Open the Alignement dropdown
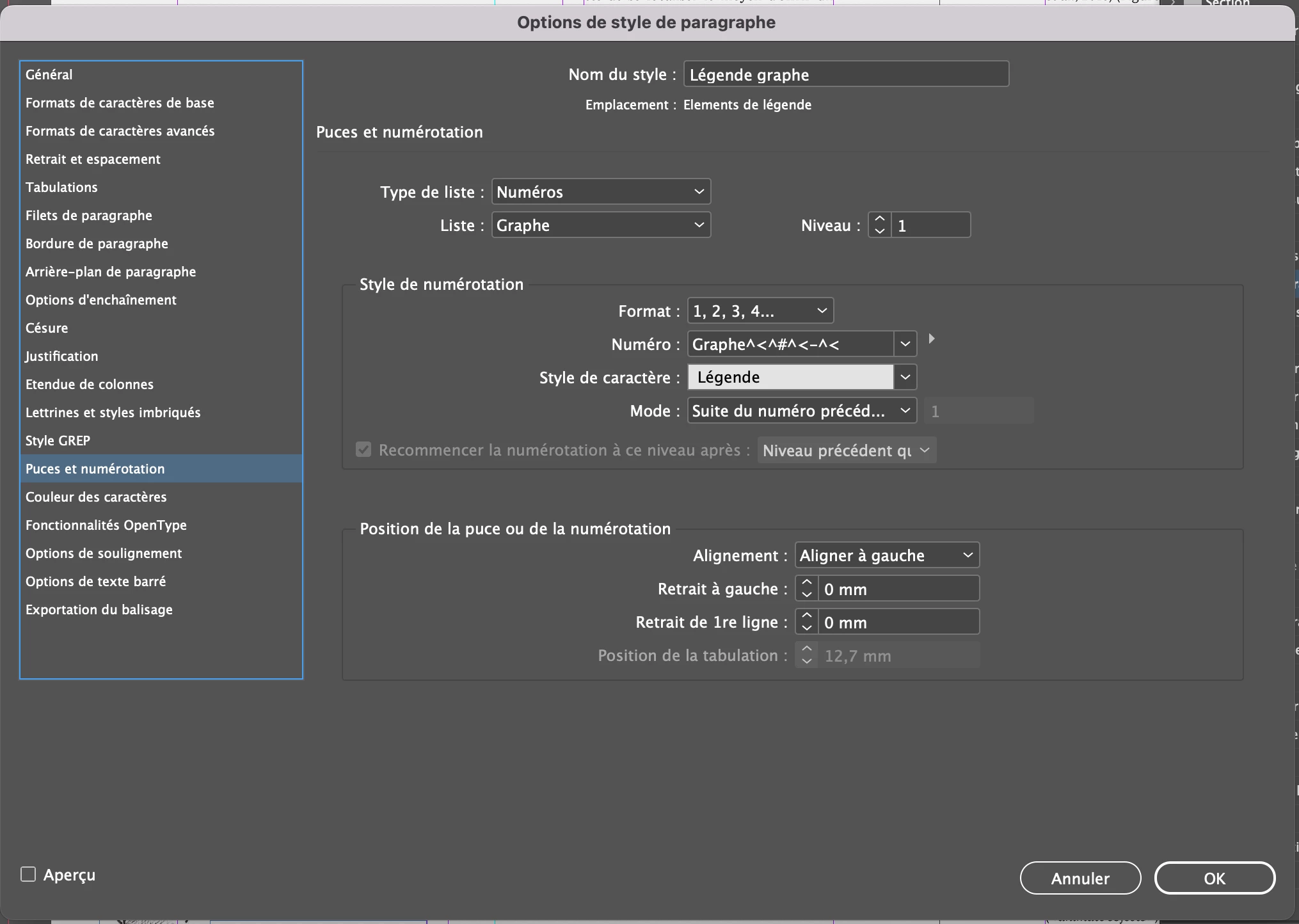The width and height of the screenshot is (1299, 924). click(886, 555)
